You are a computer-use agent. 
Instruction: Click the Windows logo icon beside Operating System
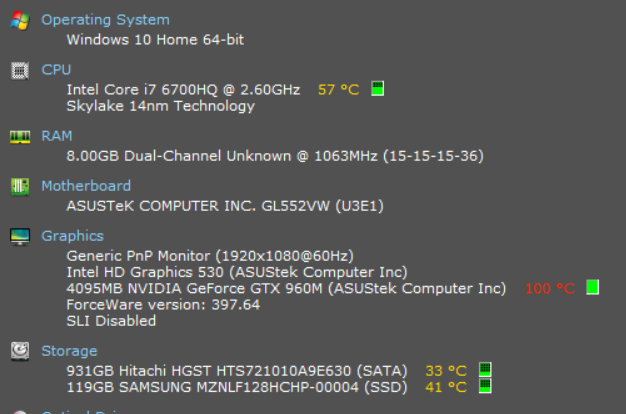(x=19, y=20)
